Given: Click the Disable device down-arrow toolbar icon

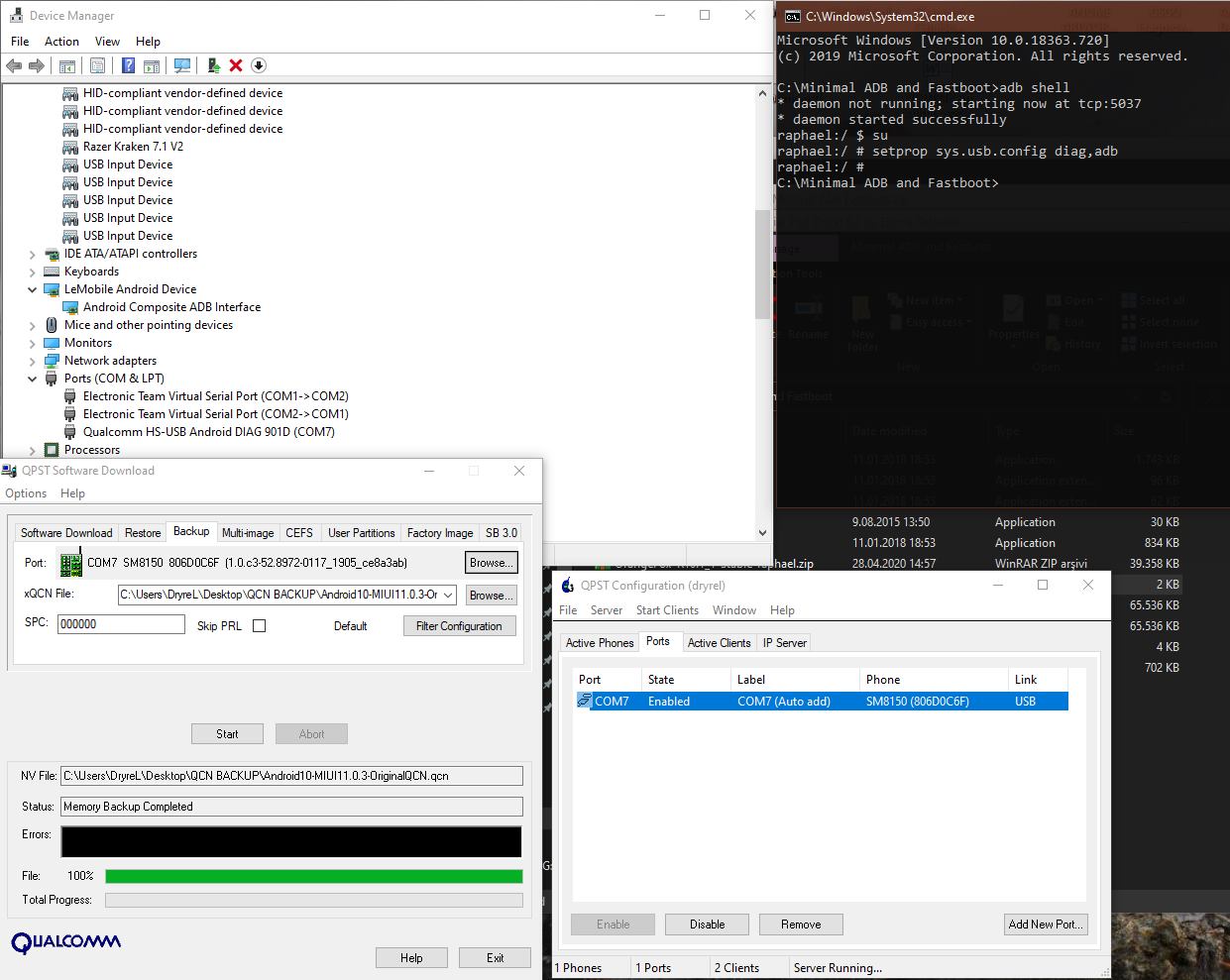Looking at the screenshot, I should (259, 65).
